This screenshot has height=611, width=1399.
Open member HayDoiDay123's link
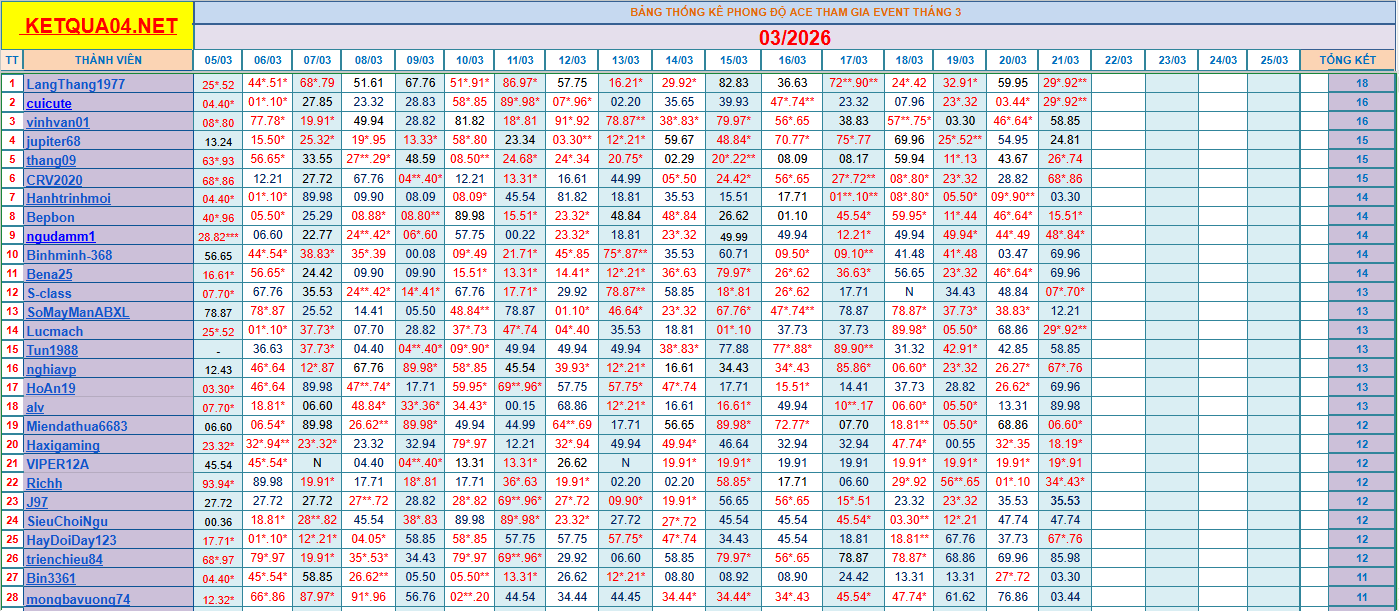coord(71,540)
